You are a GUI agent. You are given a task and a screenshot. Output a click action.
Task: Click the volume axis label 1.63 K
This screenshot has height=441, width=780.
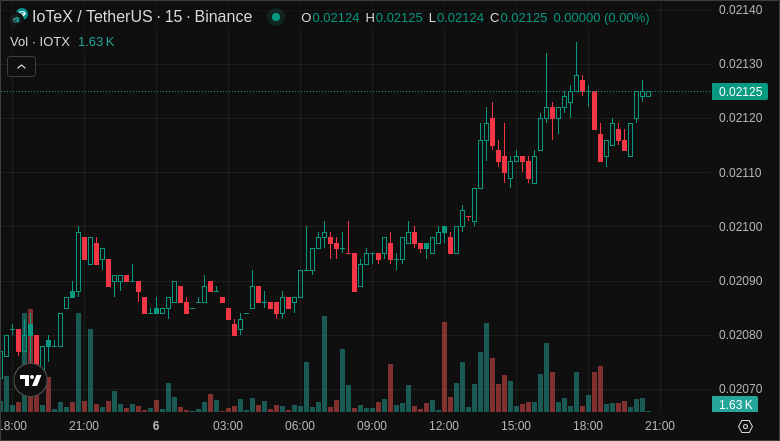point(735,404)
